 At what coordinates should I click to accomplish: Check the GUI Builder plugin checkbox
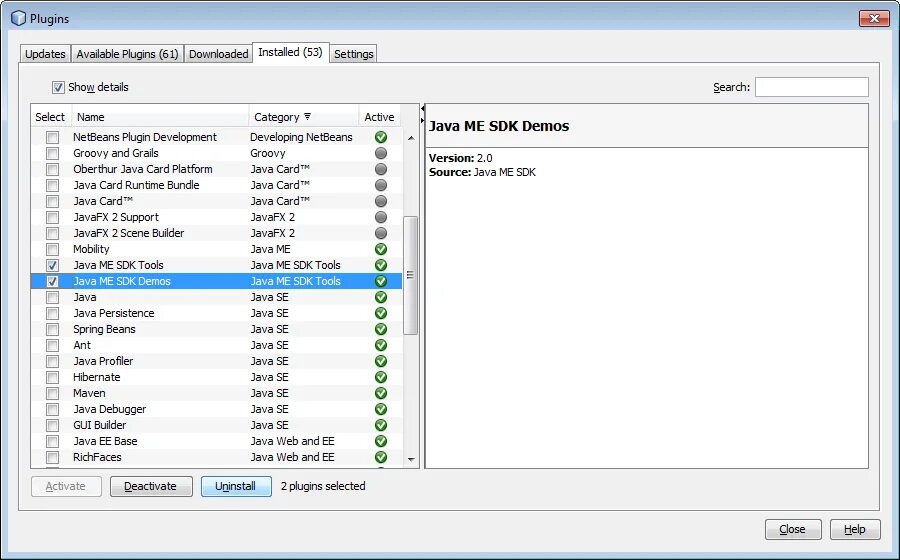click(52, 426)
